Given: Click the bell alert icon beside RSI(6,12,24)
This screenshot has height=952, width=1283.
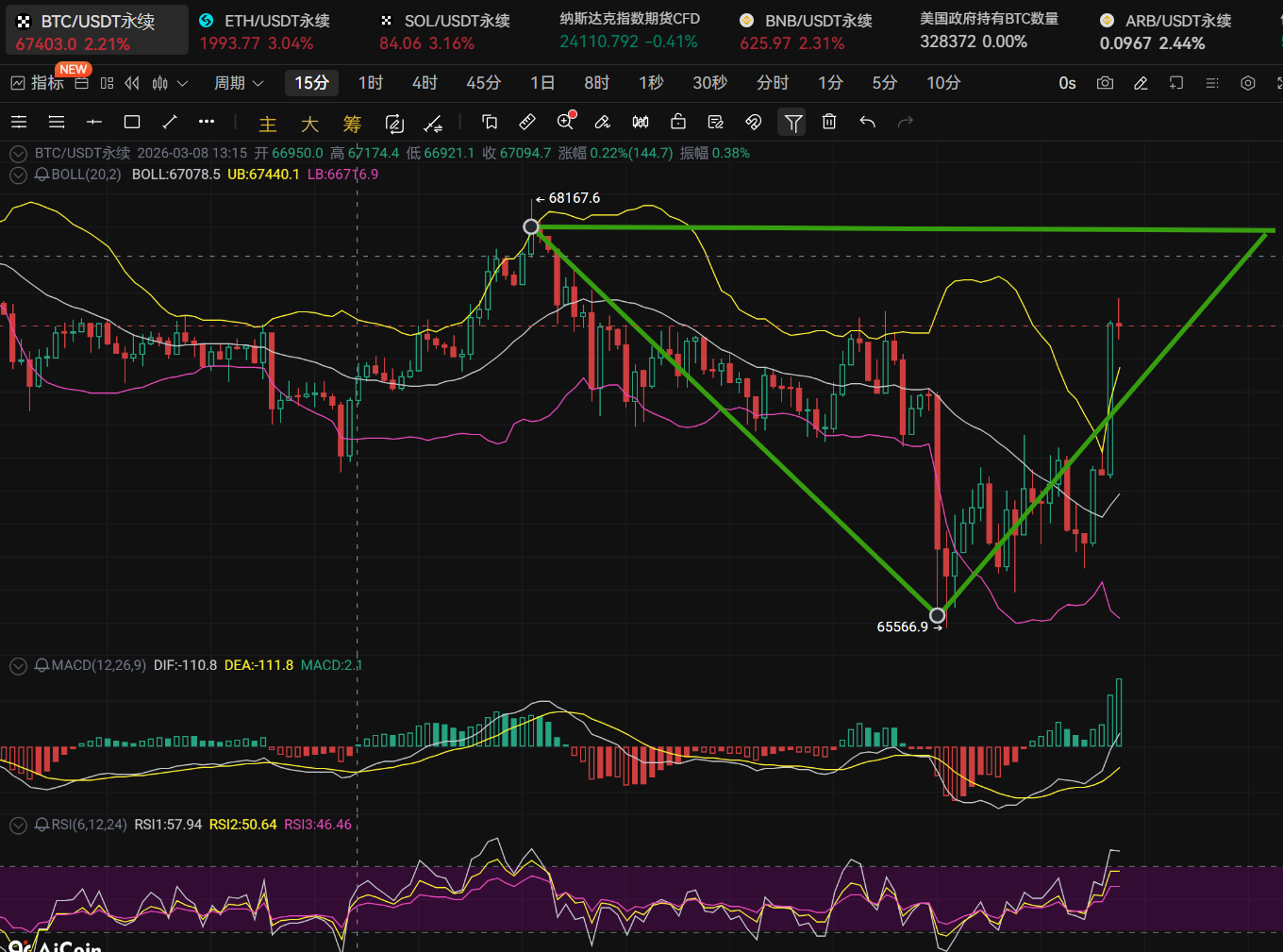Looking at the screenshot, I should click(x=42, y=825).
